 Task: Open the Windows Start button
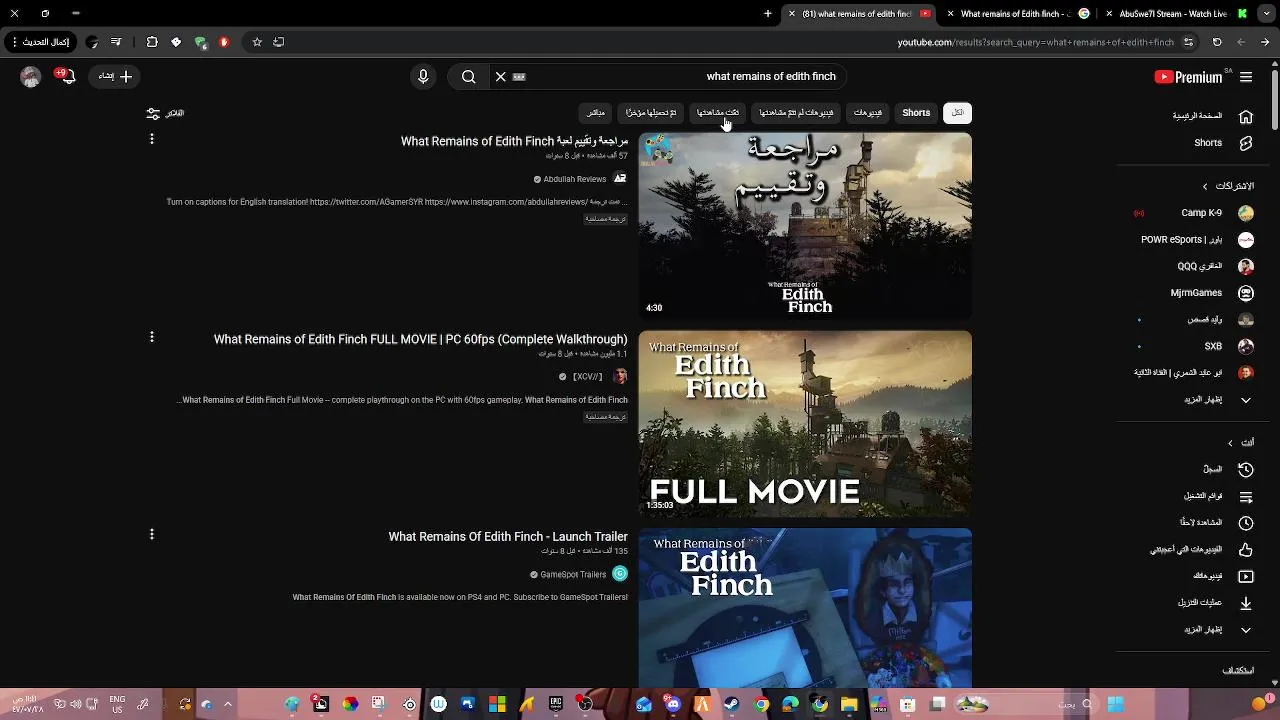[1115, 705]
